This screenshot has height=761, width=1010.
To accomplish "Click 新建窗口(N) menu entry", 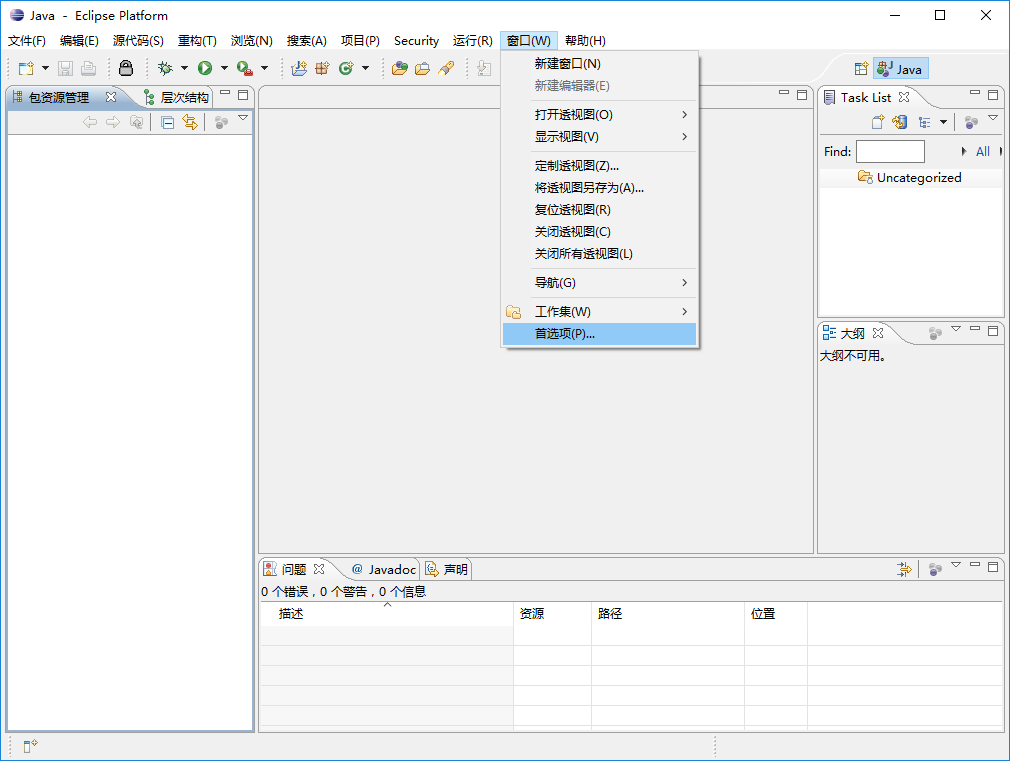I will (599, 64).
